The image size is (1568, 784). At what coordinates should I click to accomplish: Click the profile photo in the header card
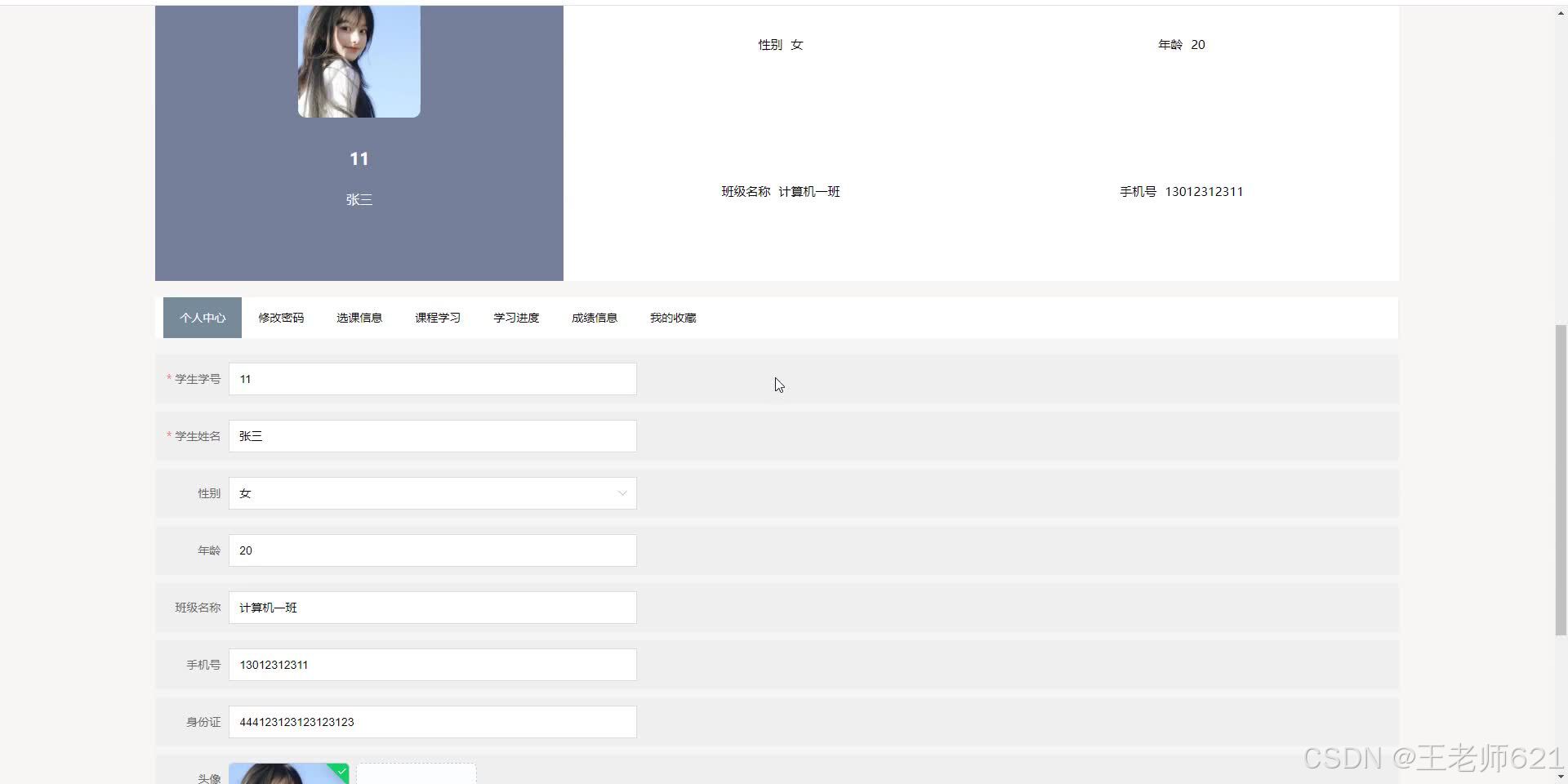[x=359, y=61]
